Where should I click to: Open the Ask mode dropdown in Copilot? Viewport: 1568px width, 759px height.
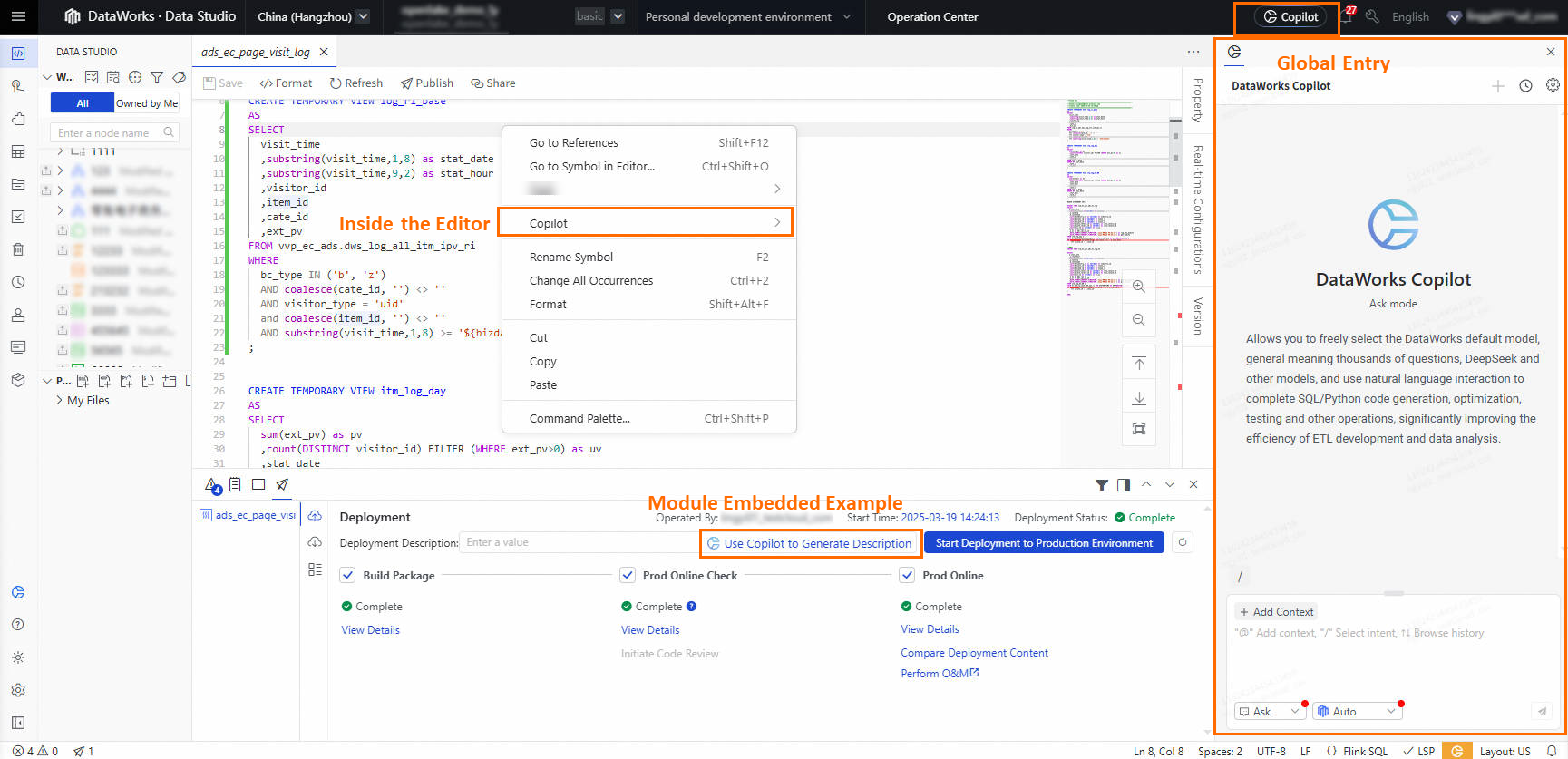point(1270,712)
